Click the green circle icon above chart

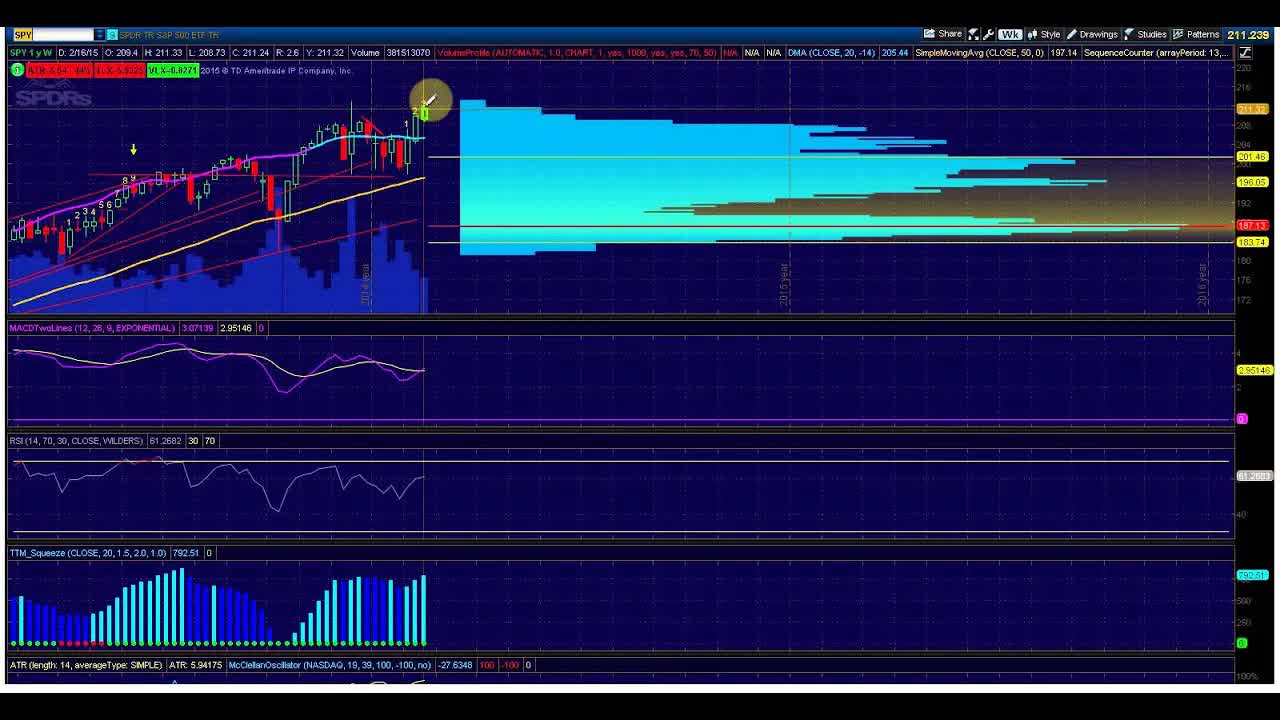(17, 70)
